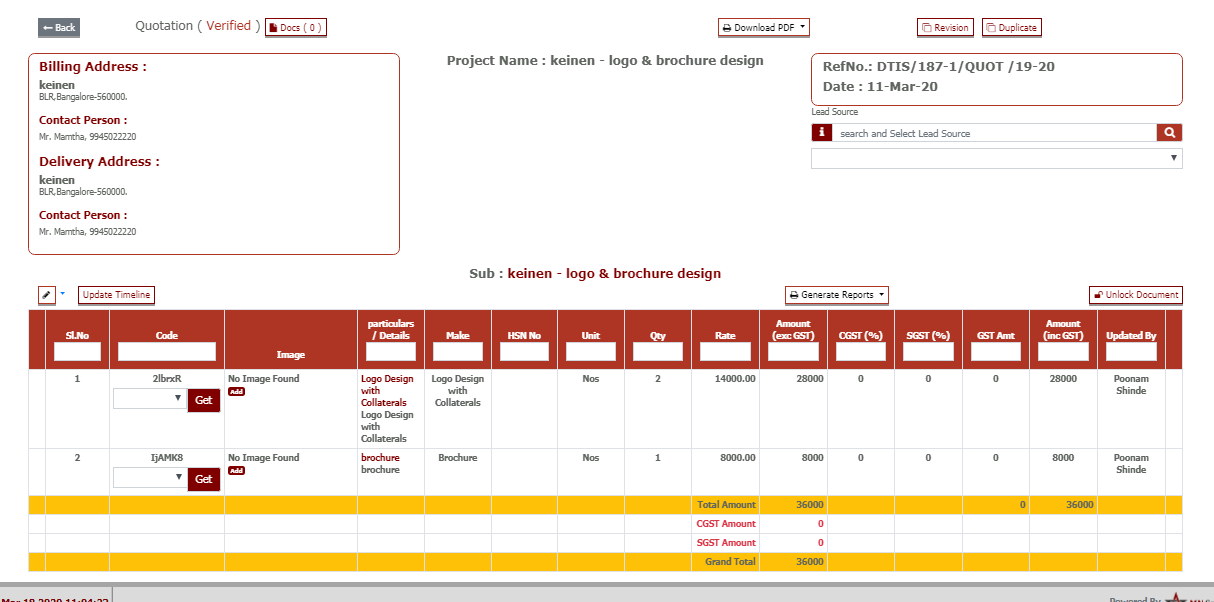Click code text 2lbrxR
This screenshot has width=1214, height=602.
pyautogui.click(x=167, y=379)
